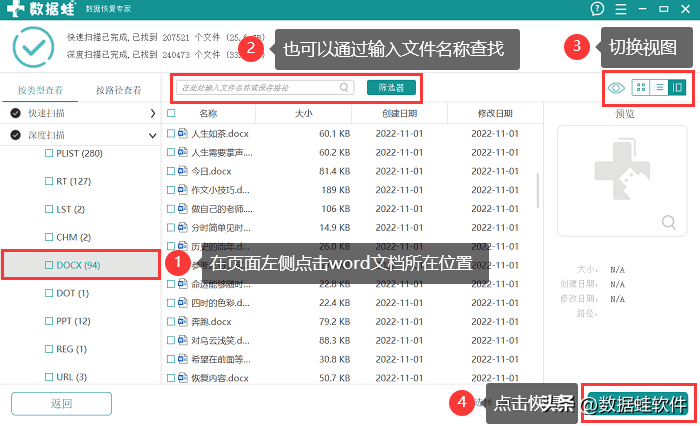Switch to 按类型查看 tab
The width and height of the screenshot is (700, 426).
pos(40,90)
